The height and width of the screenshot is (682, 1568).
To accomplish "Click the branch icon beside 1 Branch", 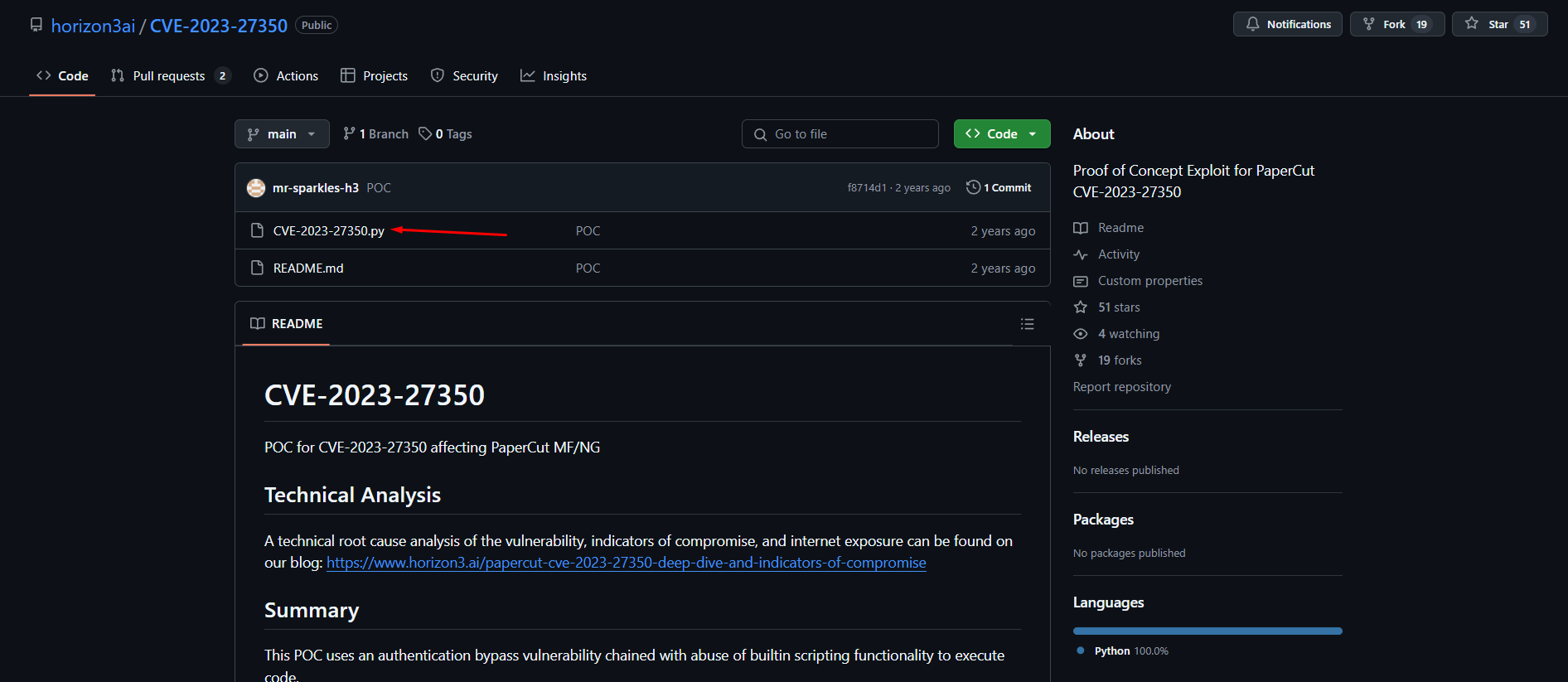I will point(350,133).
